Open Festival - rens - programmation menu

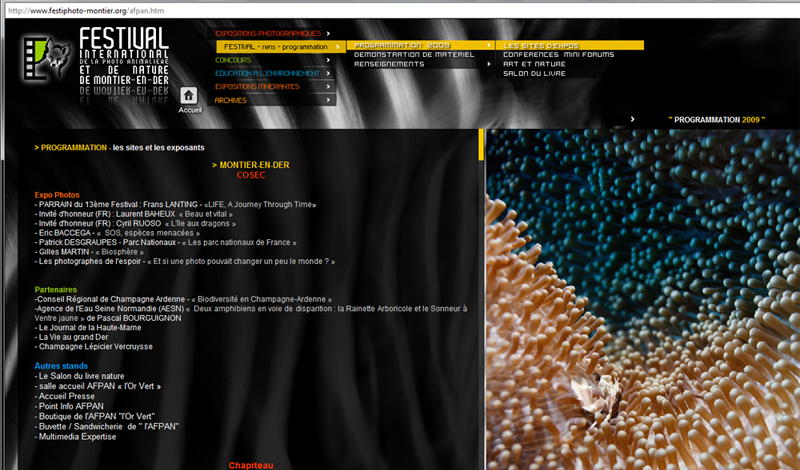pos(276,47)
